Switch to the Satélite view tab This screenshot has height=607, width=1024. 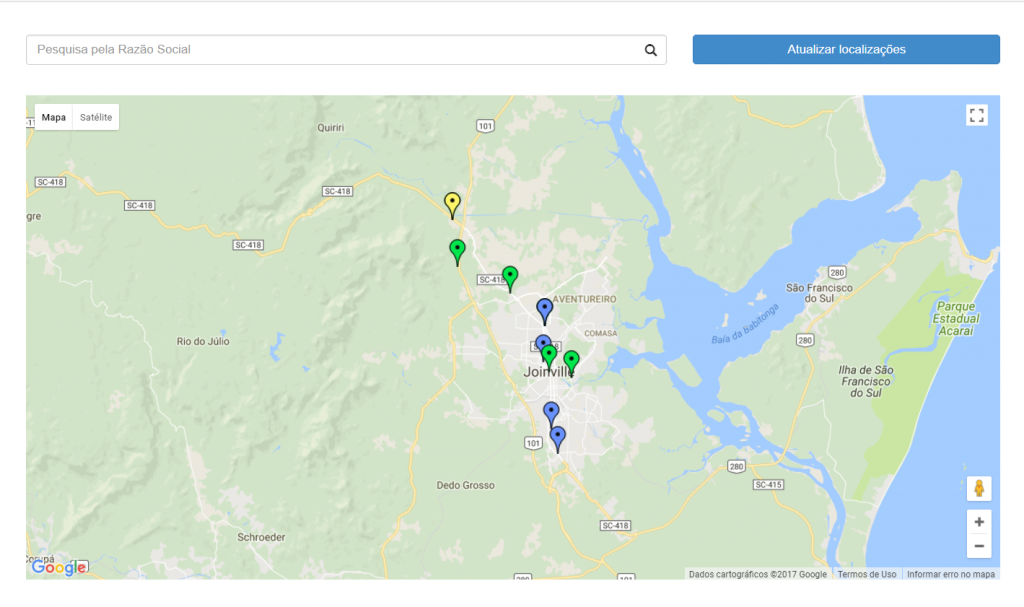pyautogui.click(x=96, y=118)
